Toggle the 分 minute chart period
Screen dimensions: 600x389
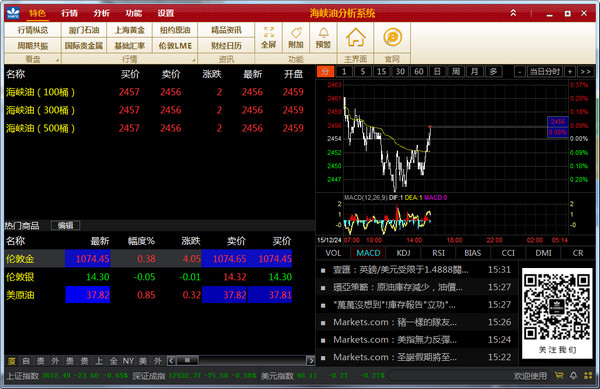coord(325,72)
